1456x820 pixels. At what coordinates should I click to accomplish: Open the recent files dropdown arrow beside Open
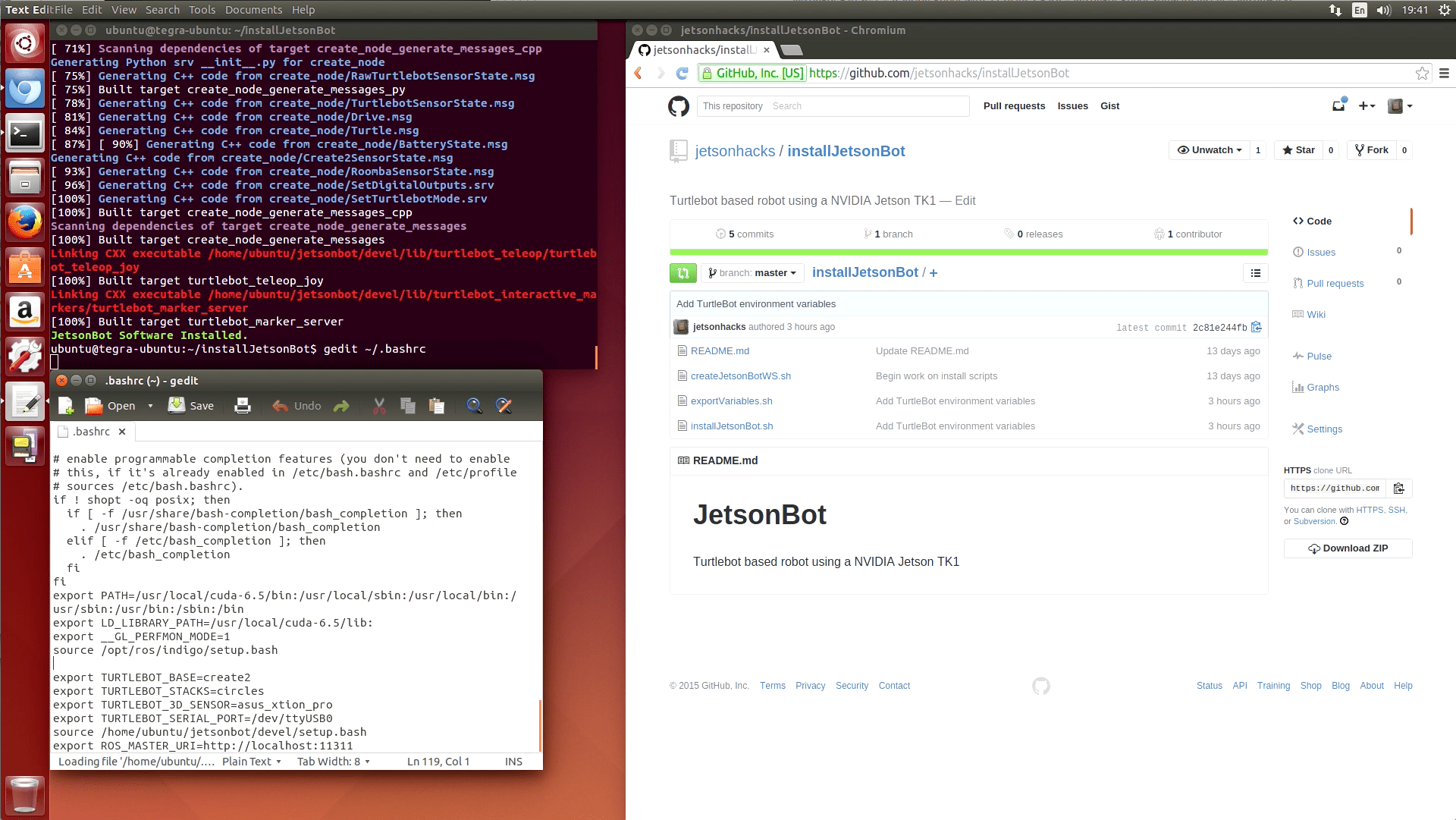(x=150, y=406)
